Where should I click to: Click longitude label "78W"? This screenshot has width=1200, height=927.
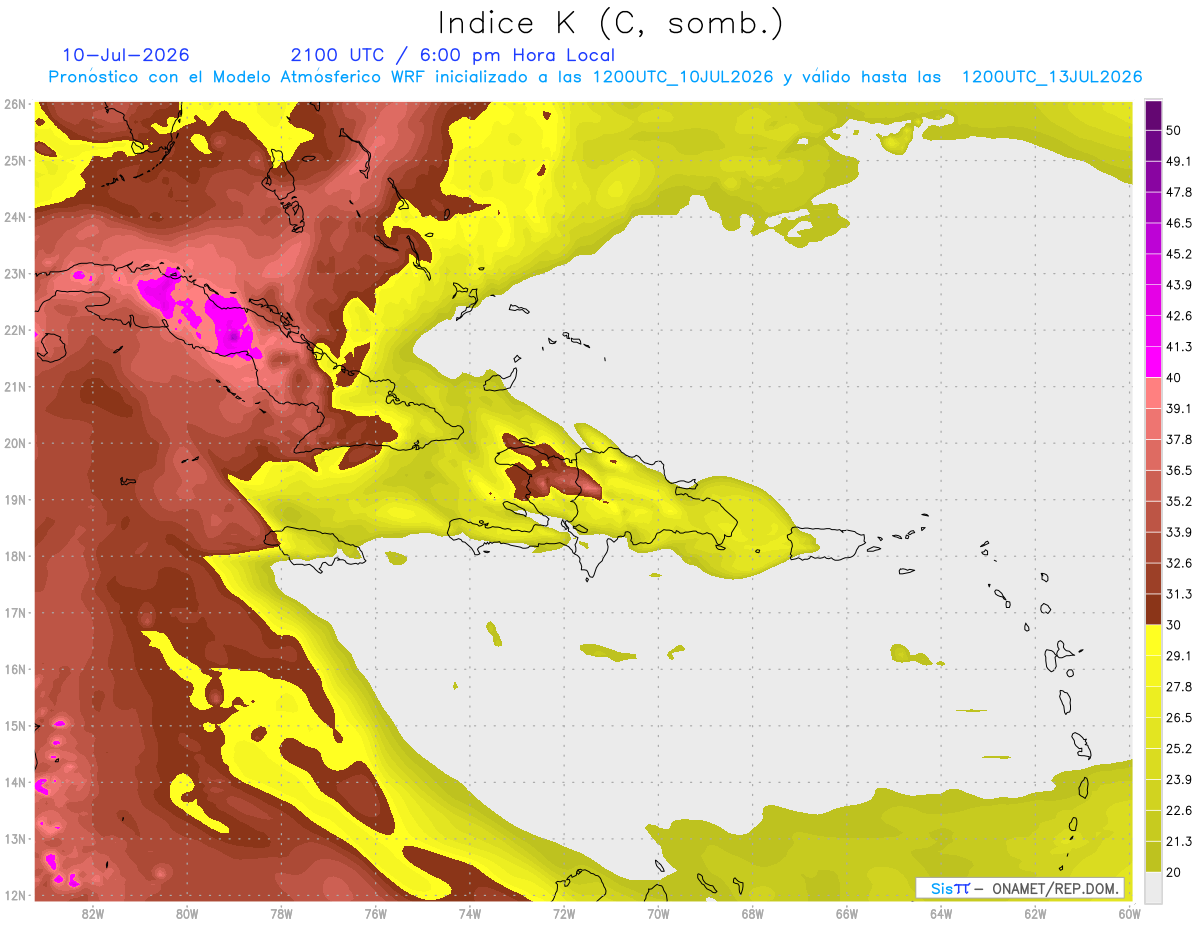pos(281,914)
